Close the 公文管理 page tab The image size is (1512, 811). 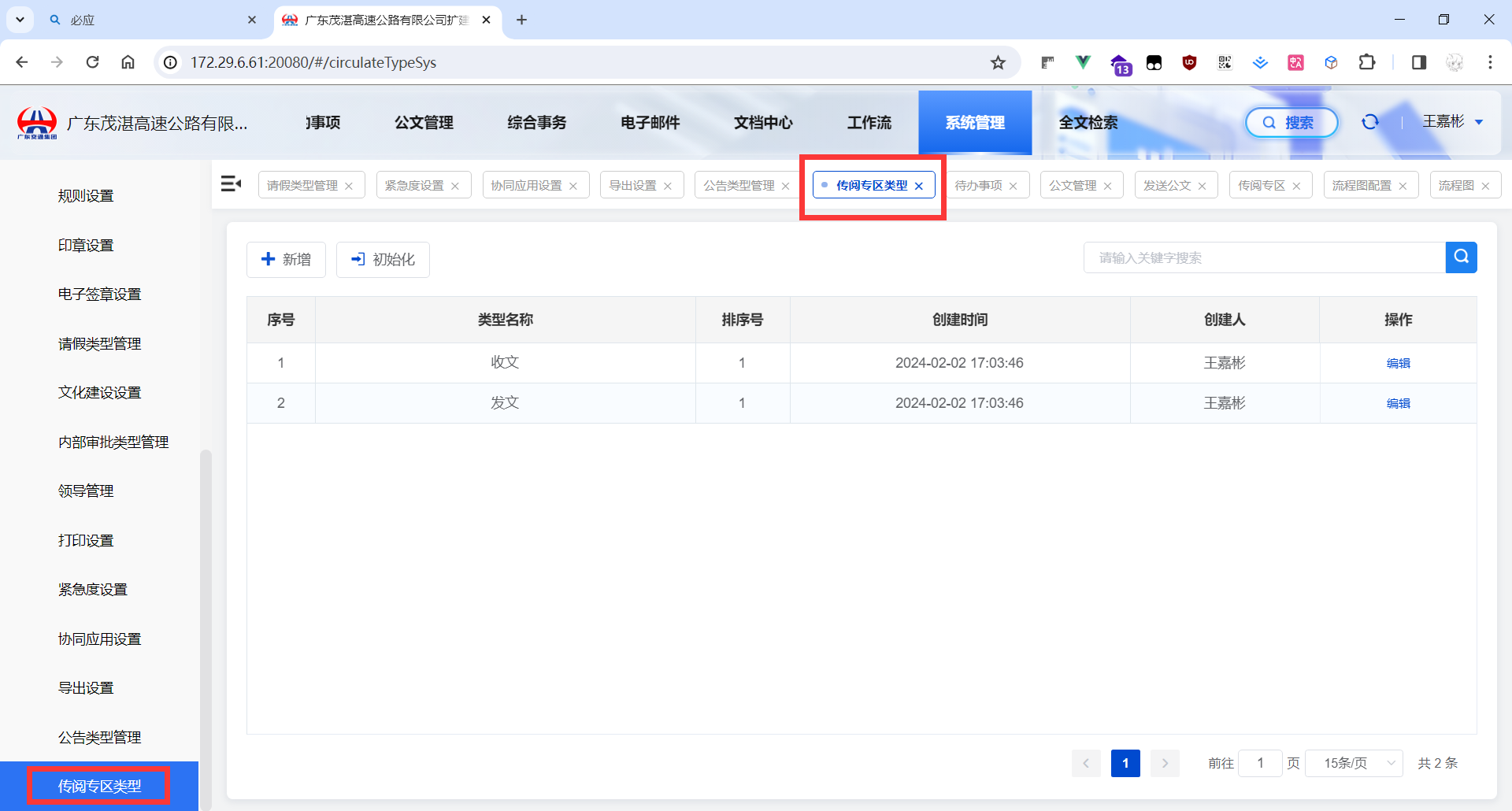click(x=1108, y=186)
